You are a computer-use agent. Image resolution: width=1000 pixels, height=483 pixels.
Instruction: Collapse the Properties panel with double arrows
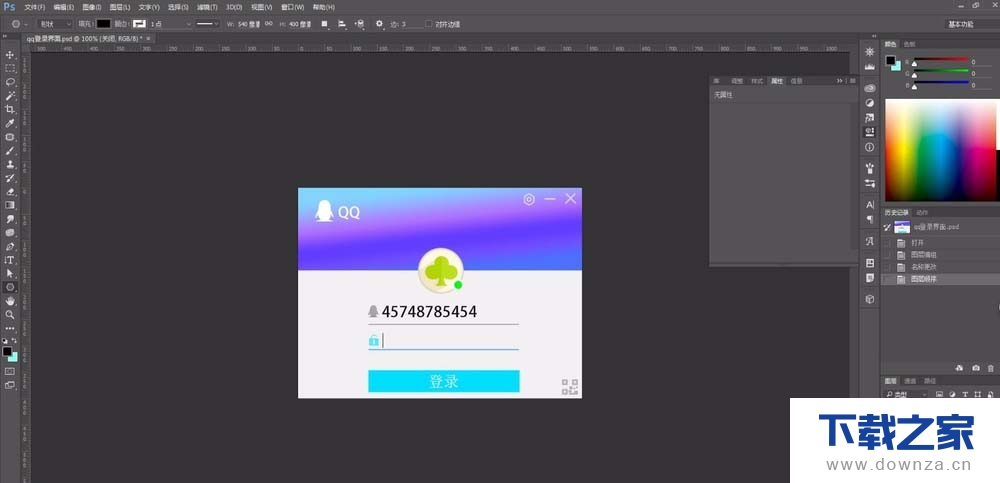(841, 81)
